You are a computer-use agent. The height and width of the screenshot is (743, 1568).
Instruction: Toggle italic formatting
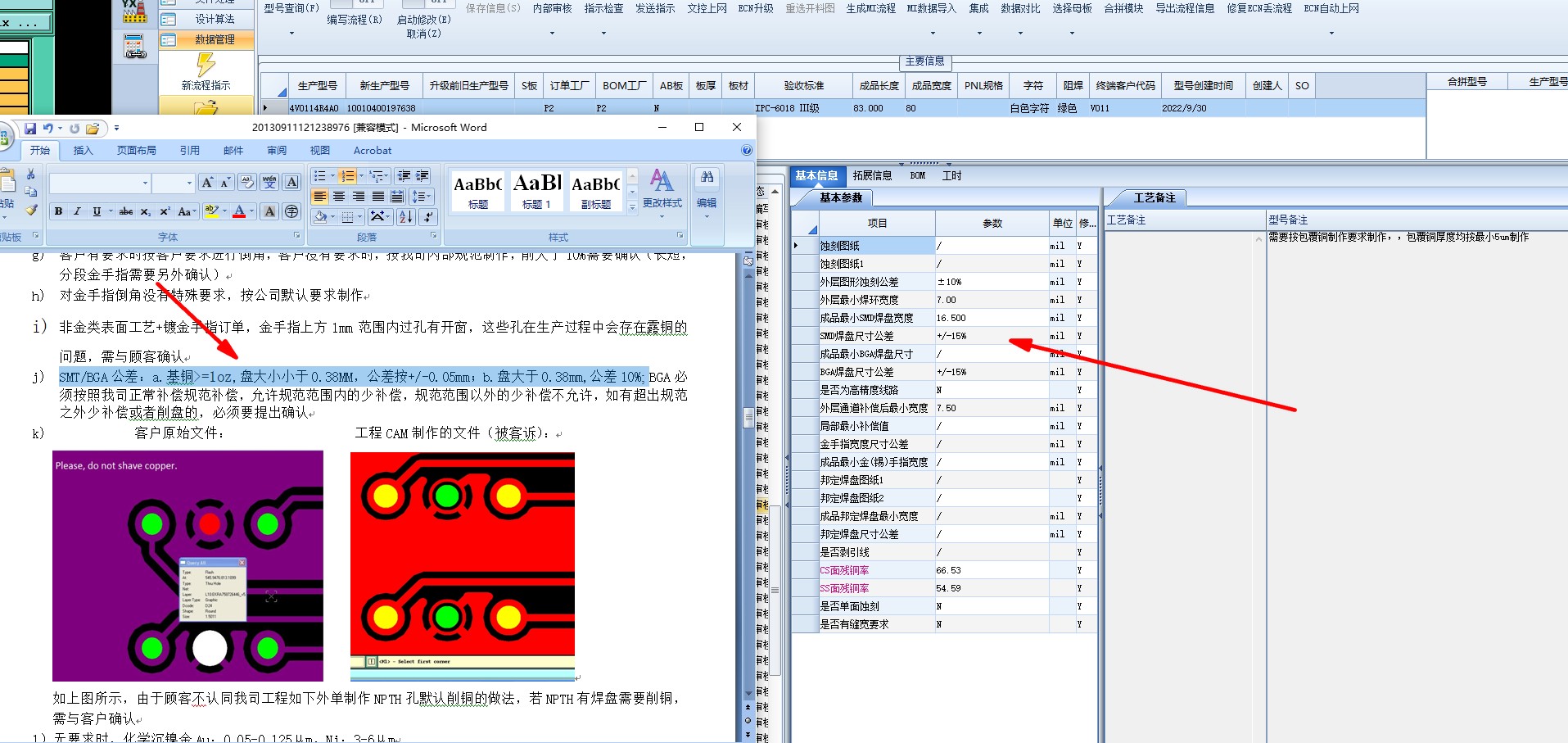pos(77,211)
